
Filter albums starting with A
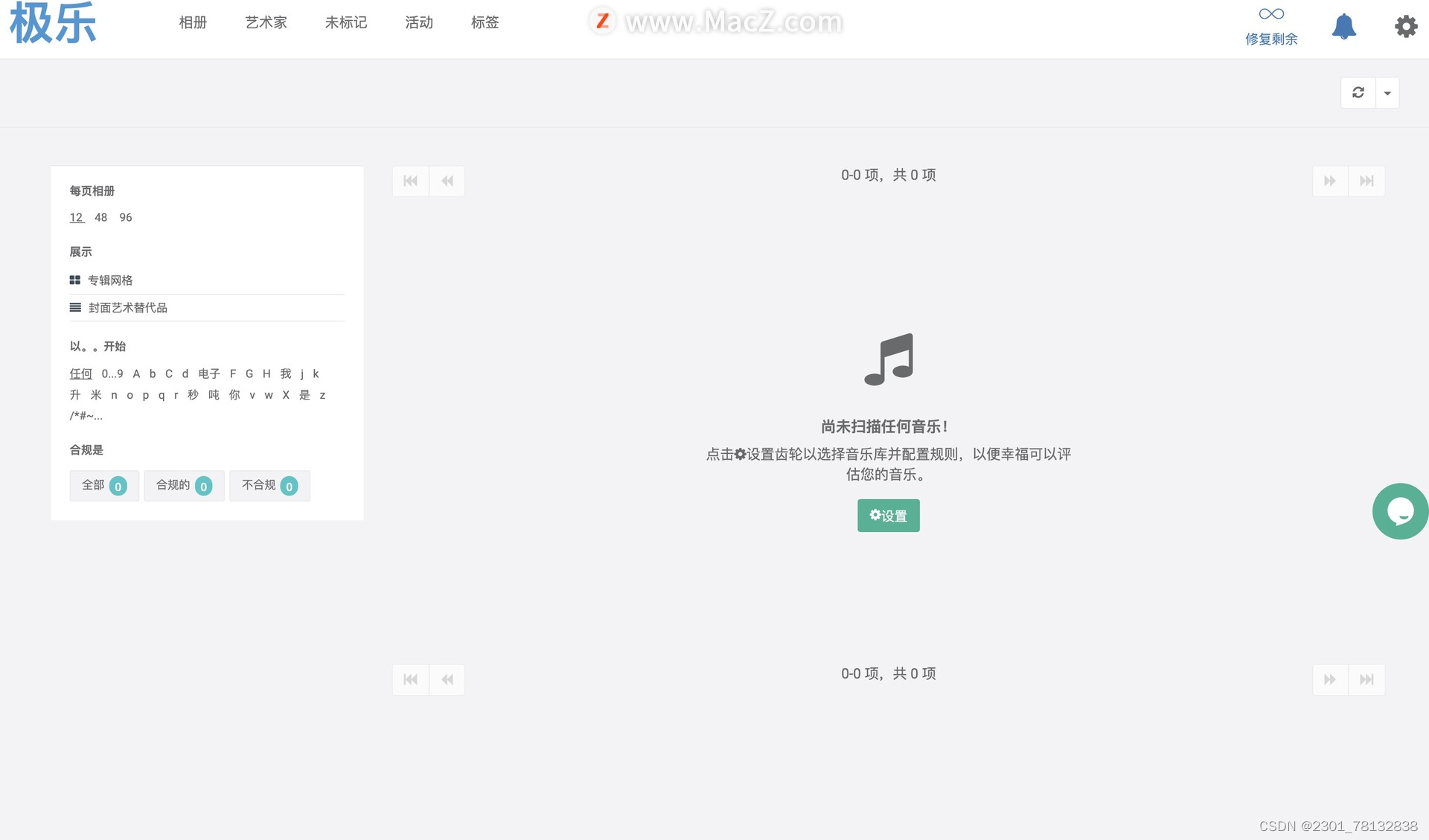136,373
